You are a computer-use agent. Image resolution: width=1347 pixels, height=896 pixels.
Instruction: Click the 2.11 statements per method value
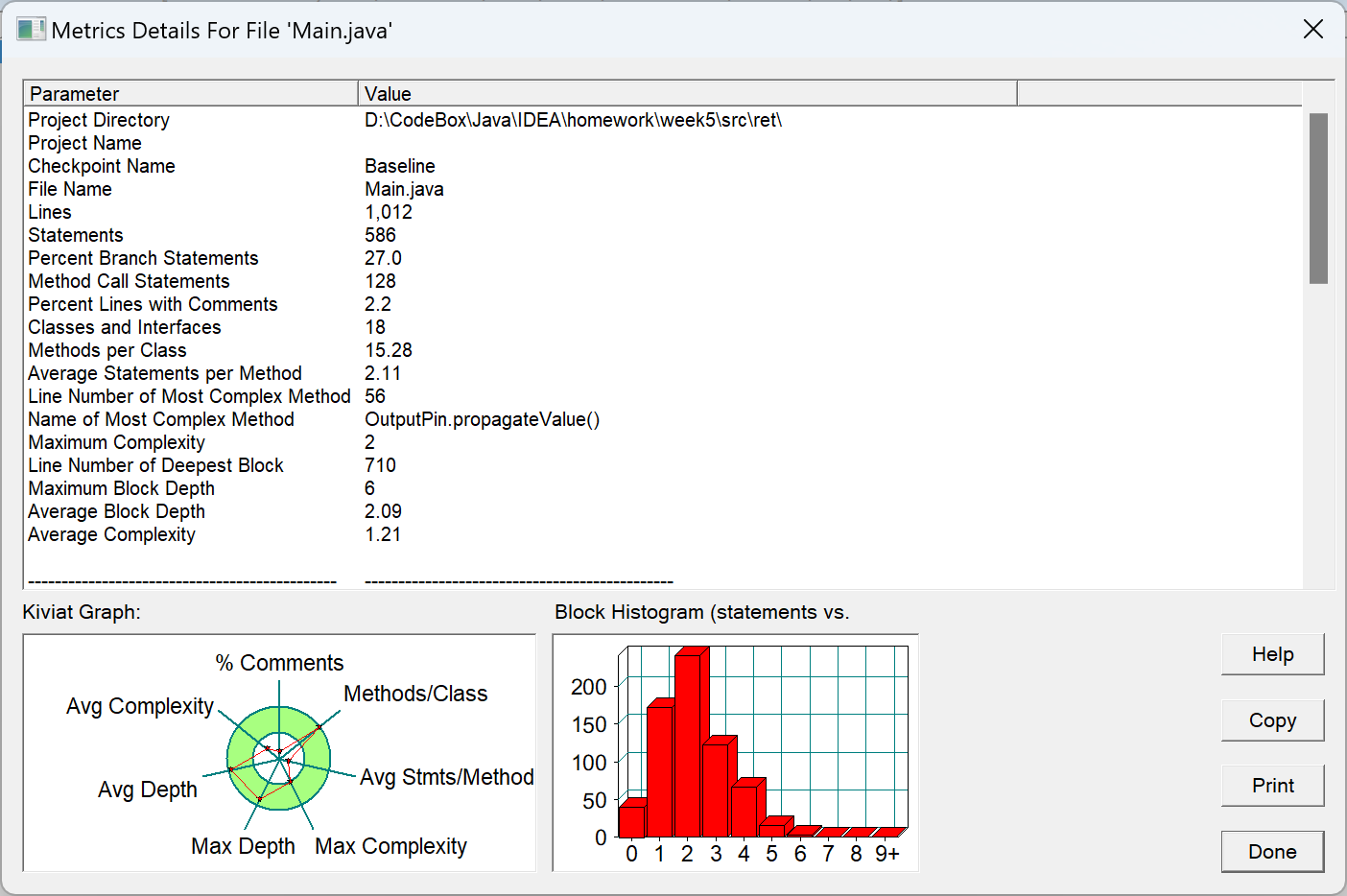coord(383,373)
